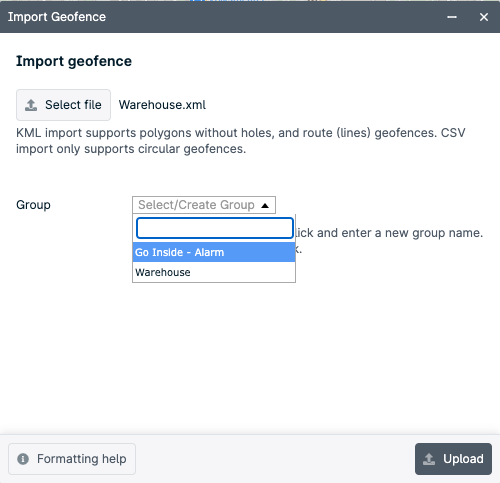The width and height of the screenshot is (500, 483).
Task: Click the Select file button
Action: tap(63, 105)
